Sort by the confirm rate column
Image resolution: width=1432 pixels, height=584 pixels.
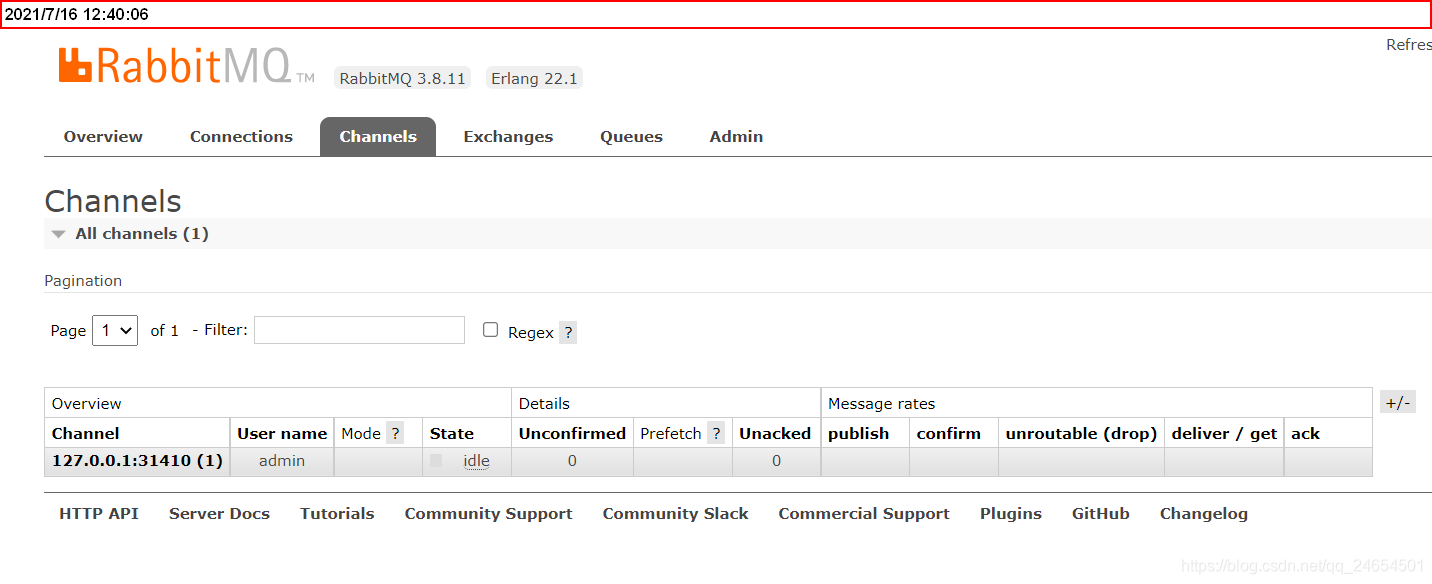click(948, 434)
